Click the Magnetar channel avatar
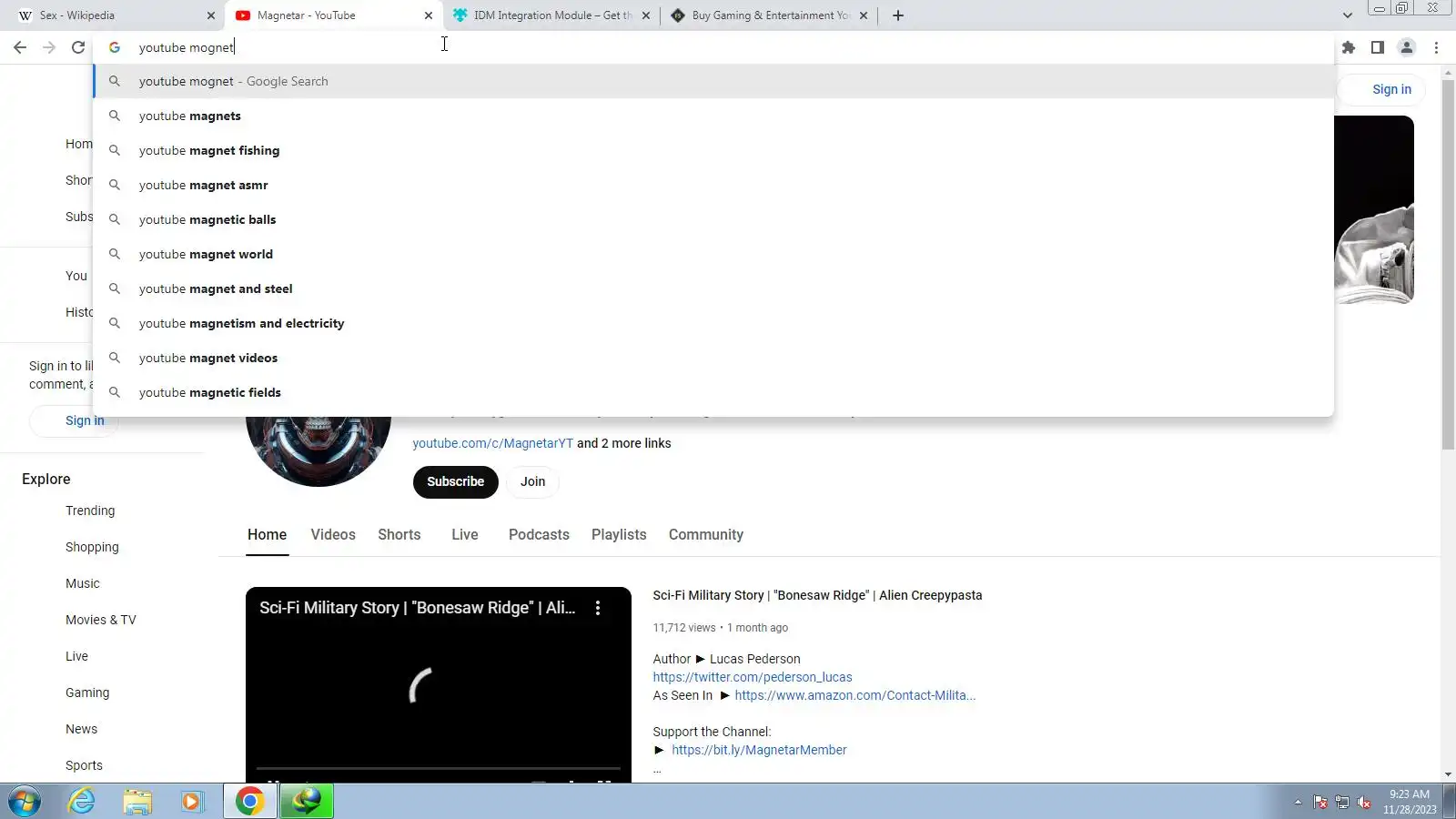Screen dimensions: 1456x819 (318, 450)
